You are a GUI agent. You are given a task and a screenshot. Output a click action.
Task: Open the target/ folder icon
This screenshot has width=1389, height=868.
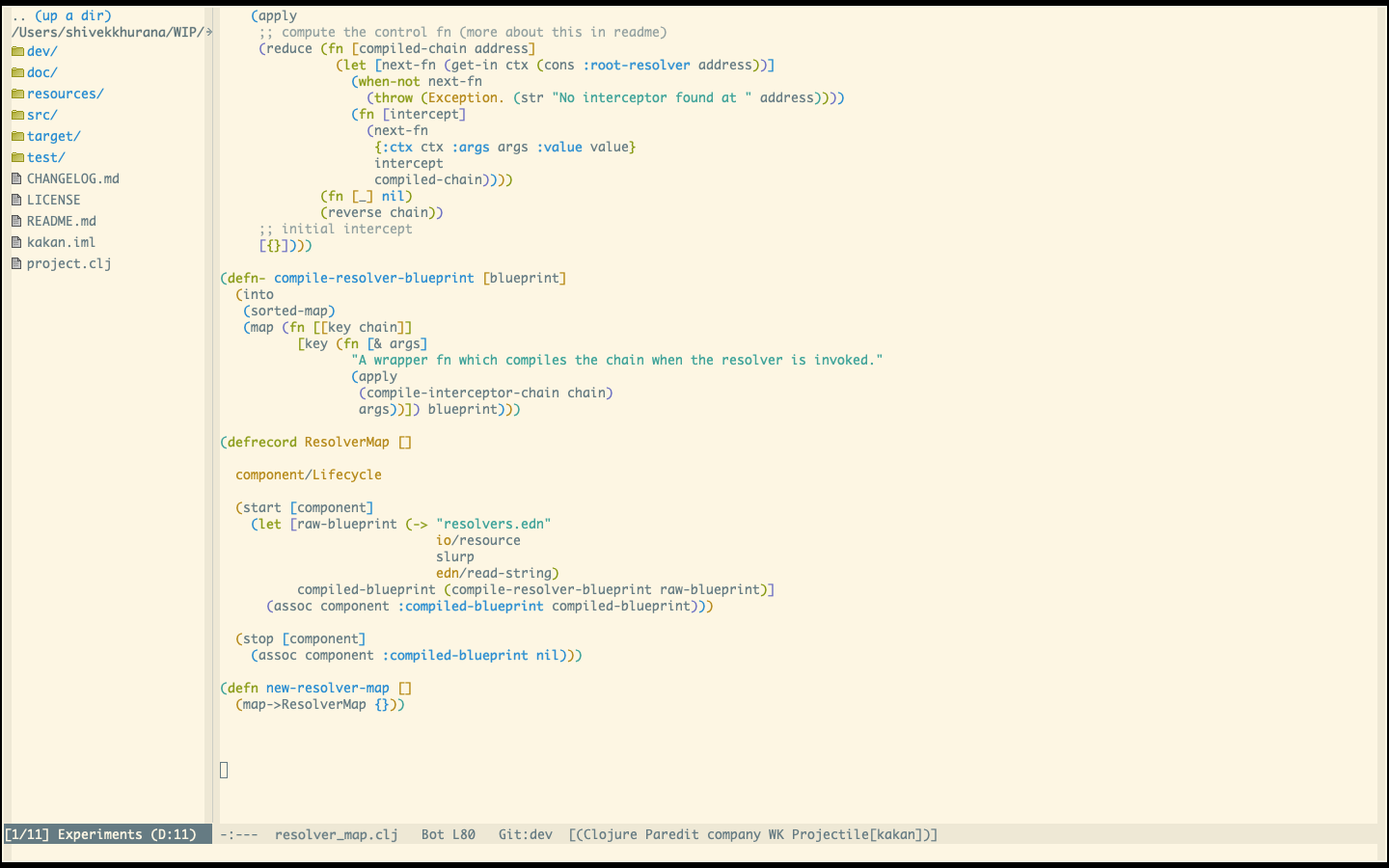pyautogui.click(x=19, y=136)
